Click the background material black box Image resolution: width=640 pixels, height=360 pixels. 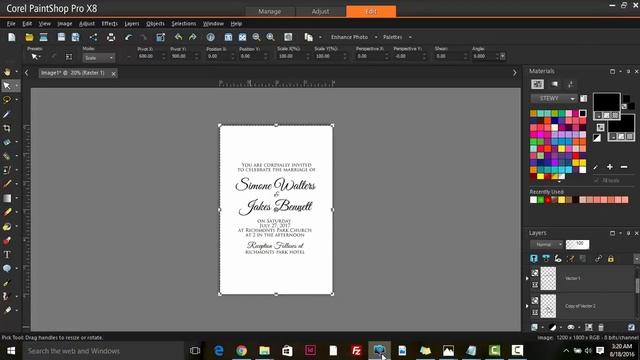621,125
